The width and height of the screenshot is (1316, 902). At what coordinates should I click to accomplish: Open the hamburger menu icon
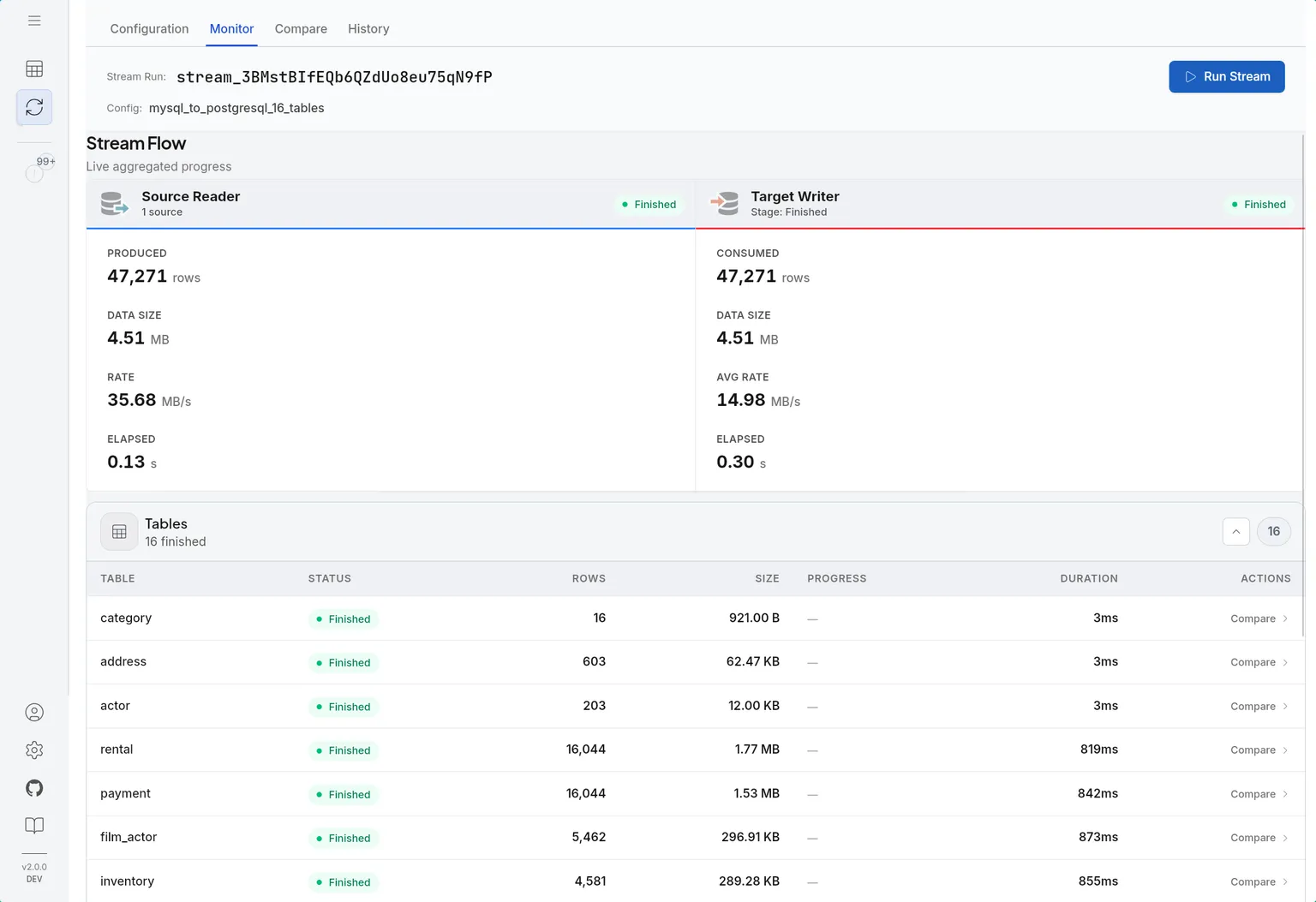pyautogui.click(x=34, y=21)
